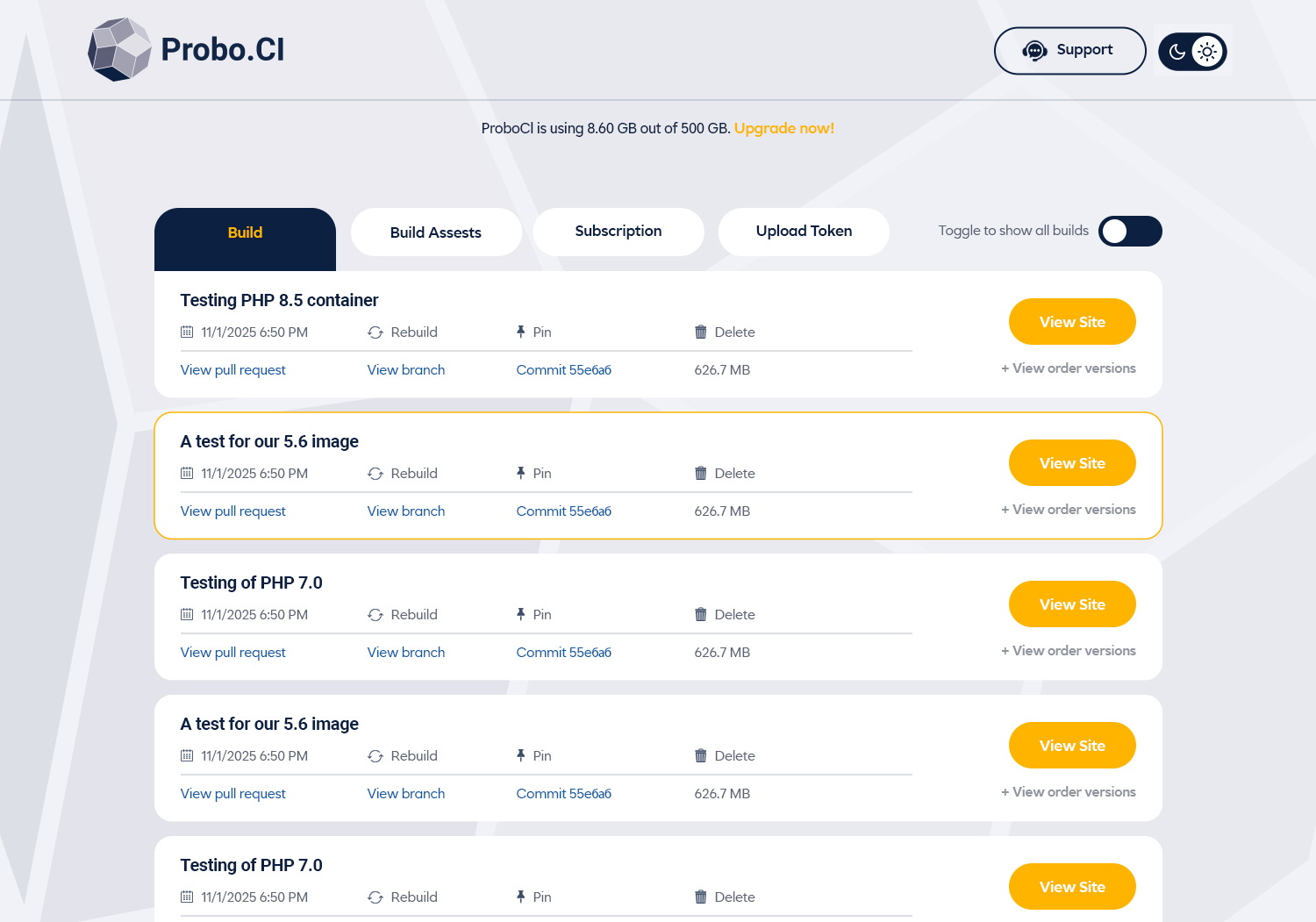Click the highlighted 5.6 image build's rebuild icon
The image size is (1316, 922).
coord(375,474)
